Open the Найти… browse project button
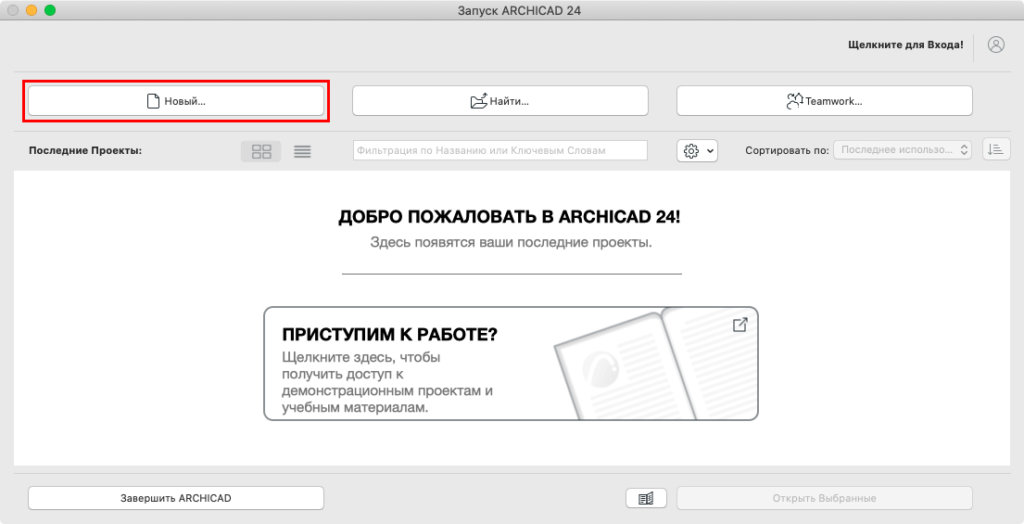 coord(500,101)
